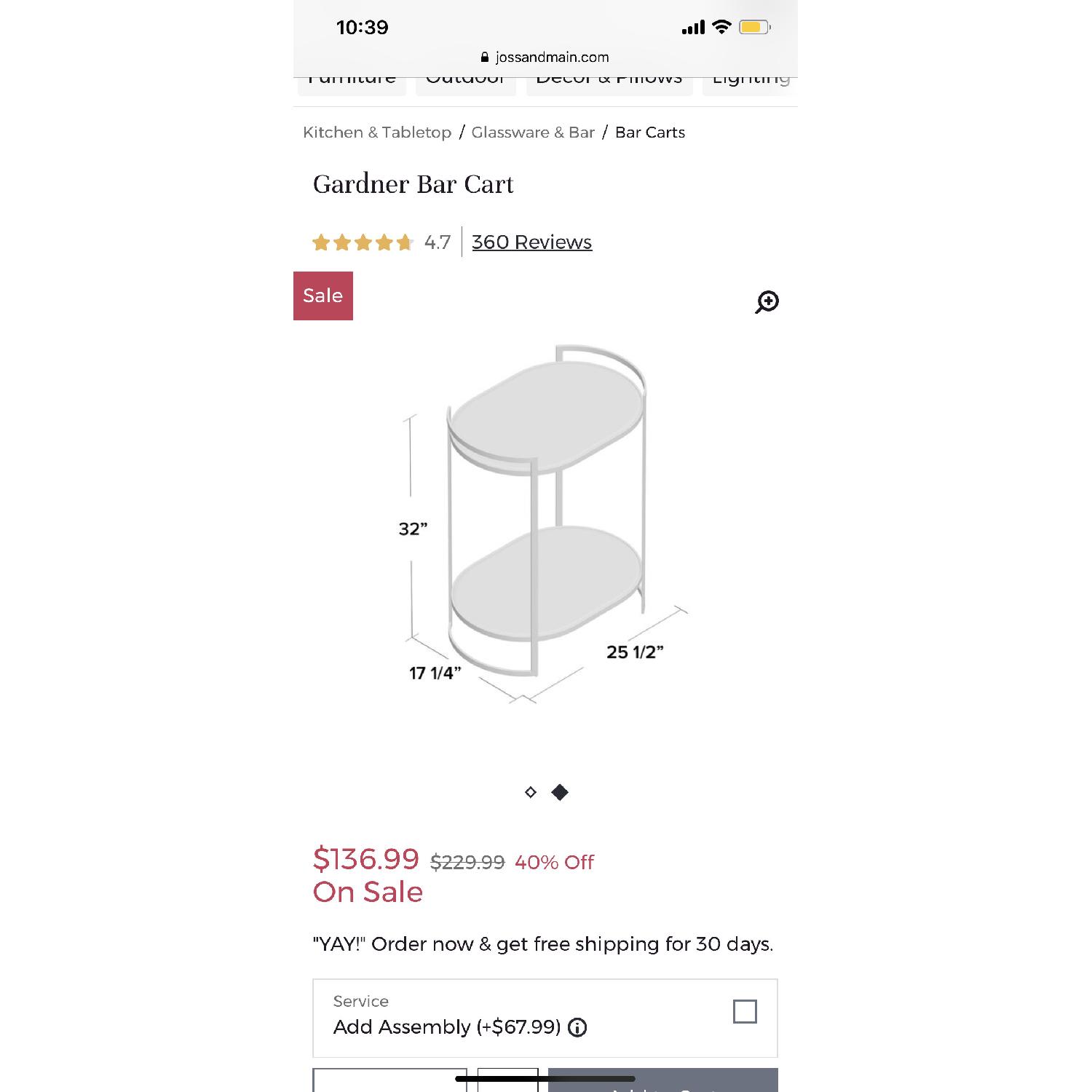1092x1092 pixels.
Task: Tap the cellular signal bars icon
Action: click(x=693, y=26)
